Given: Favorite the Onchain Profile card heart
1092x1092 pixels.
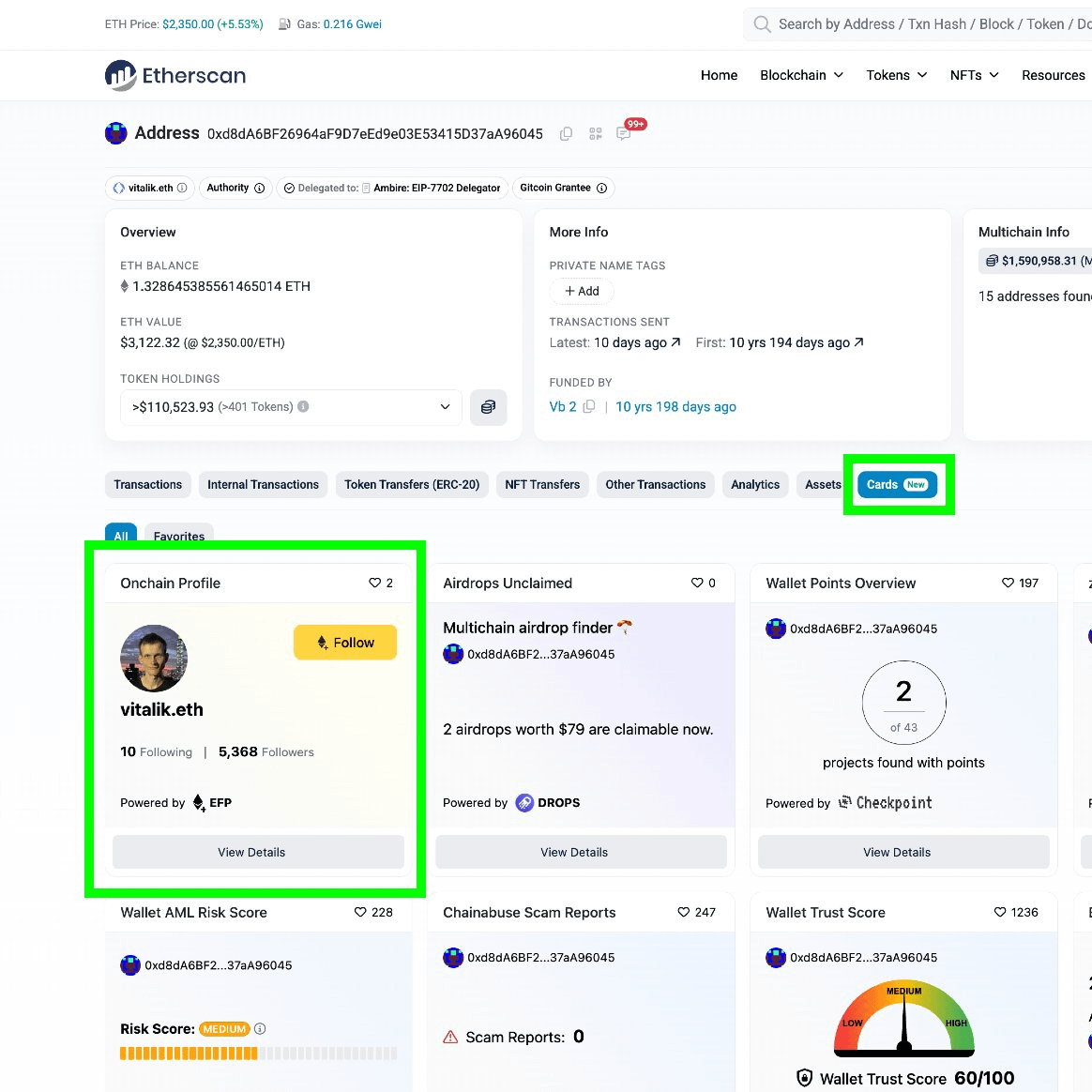Looking at the screenshot, I should [x=374, y=583].
